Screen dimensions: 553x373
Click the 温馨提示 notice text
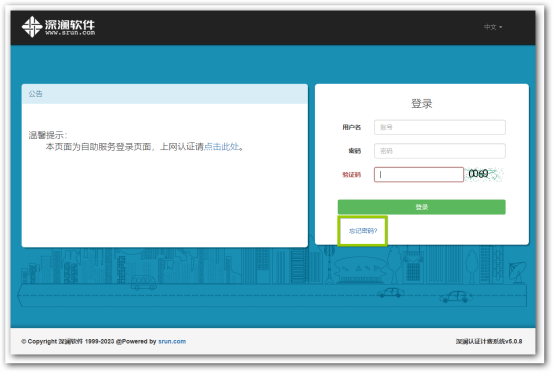click(x=48, y=135)
